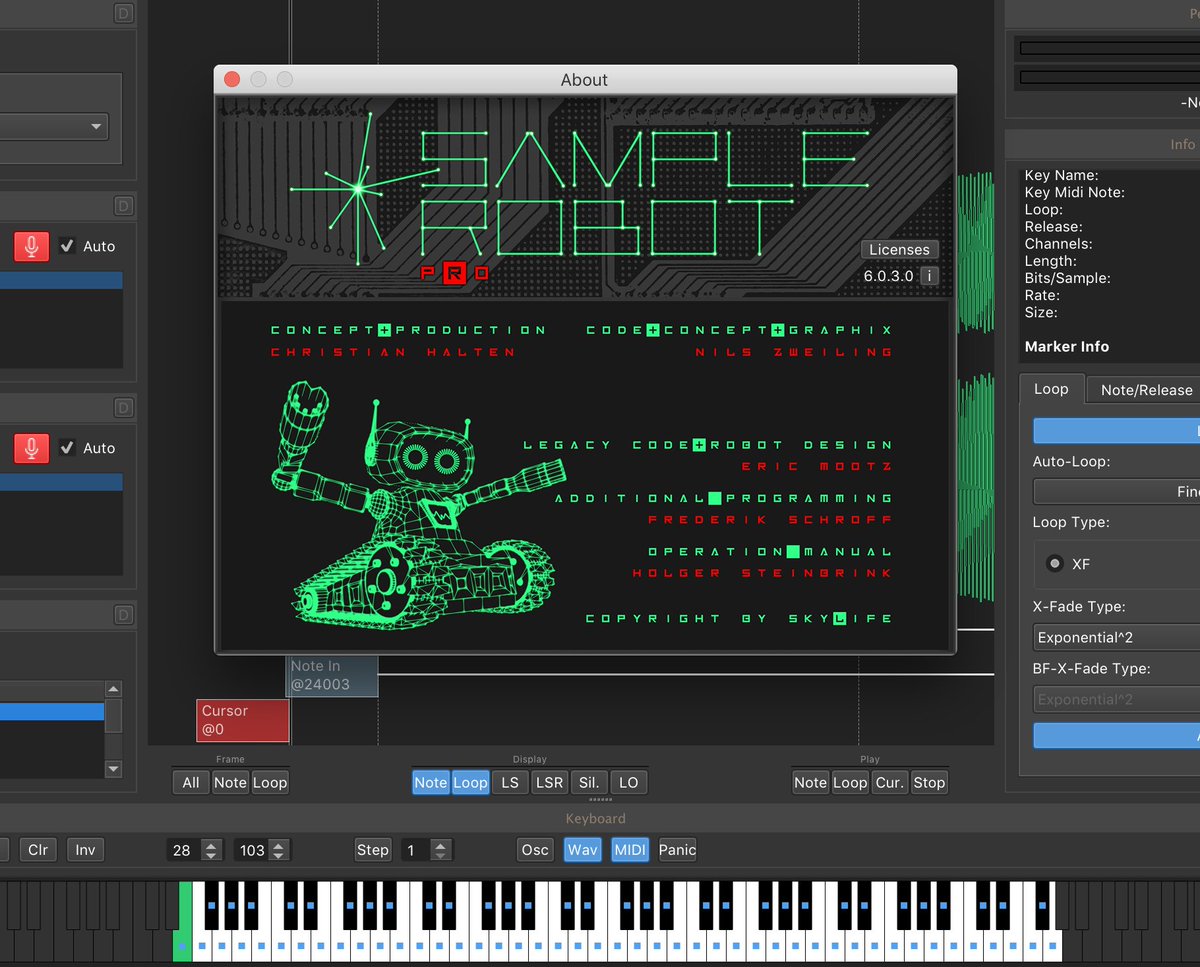
Task: Click stepper arrows beside the 103 value
Action: click(x=279, y=850)
